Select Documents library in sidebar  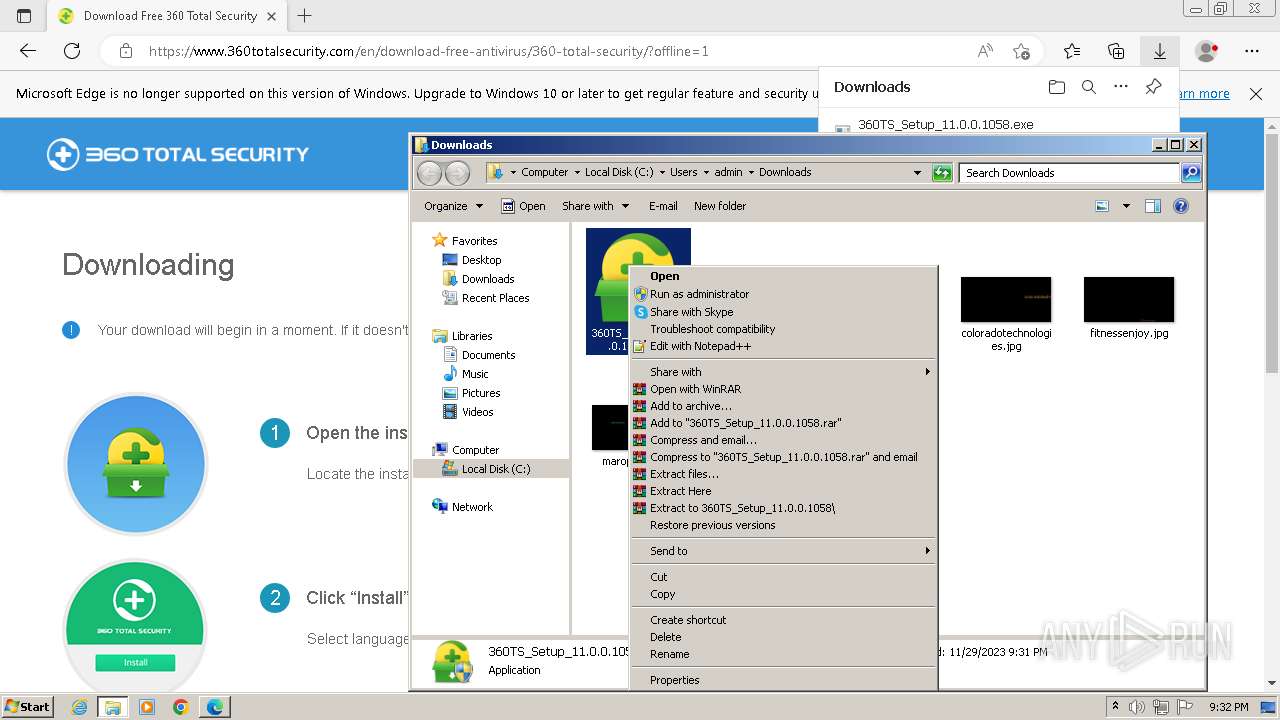coord(488,355)
